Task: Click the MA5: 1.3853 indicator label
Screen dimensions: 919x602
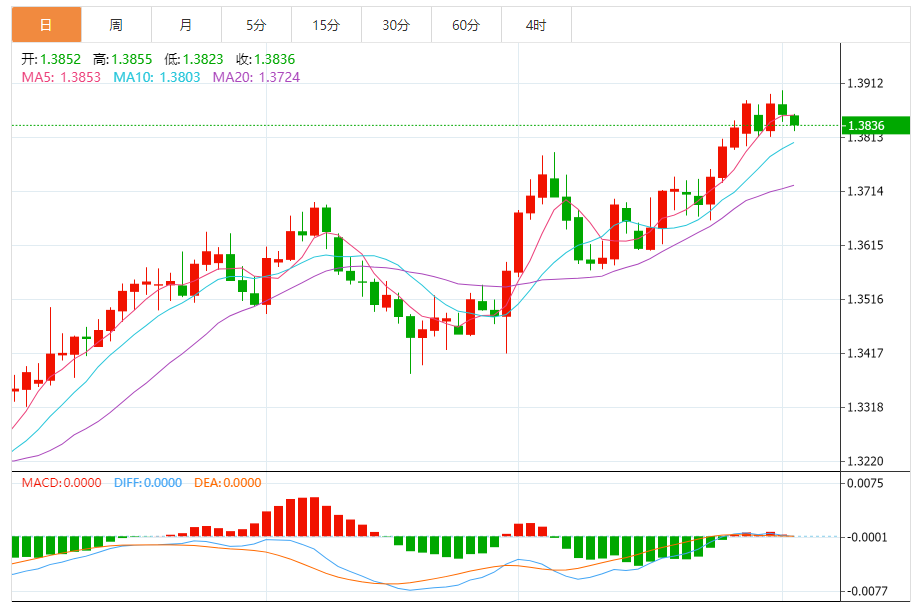Action: [61, 77]
